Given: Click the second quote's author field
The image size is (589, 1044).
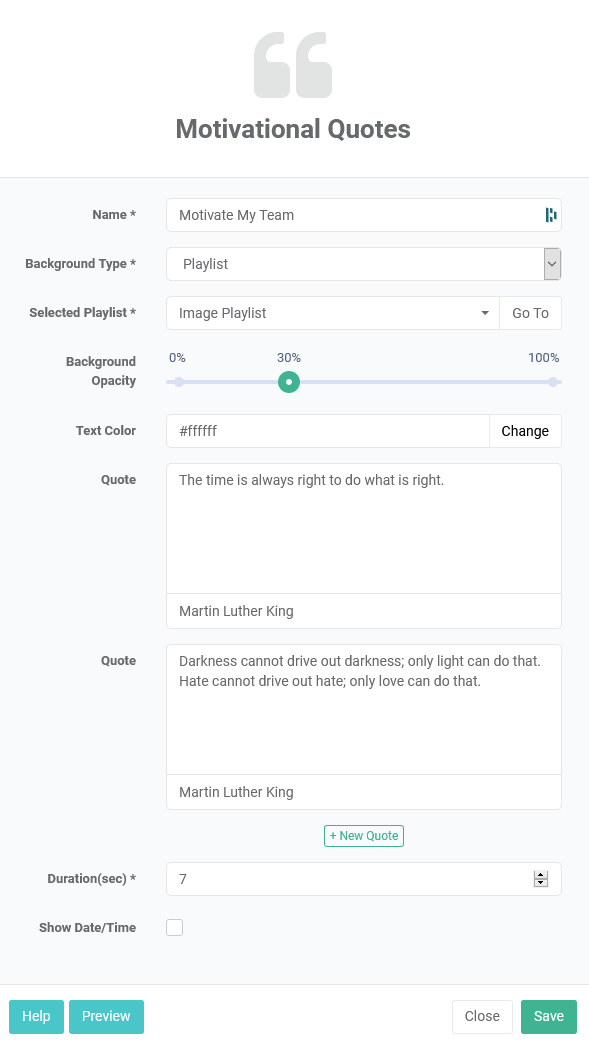Looking at the screenshot, I should pyautogui.click(x=364, y=792).
